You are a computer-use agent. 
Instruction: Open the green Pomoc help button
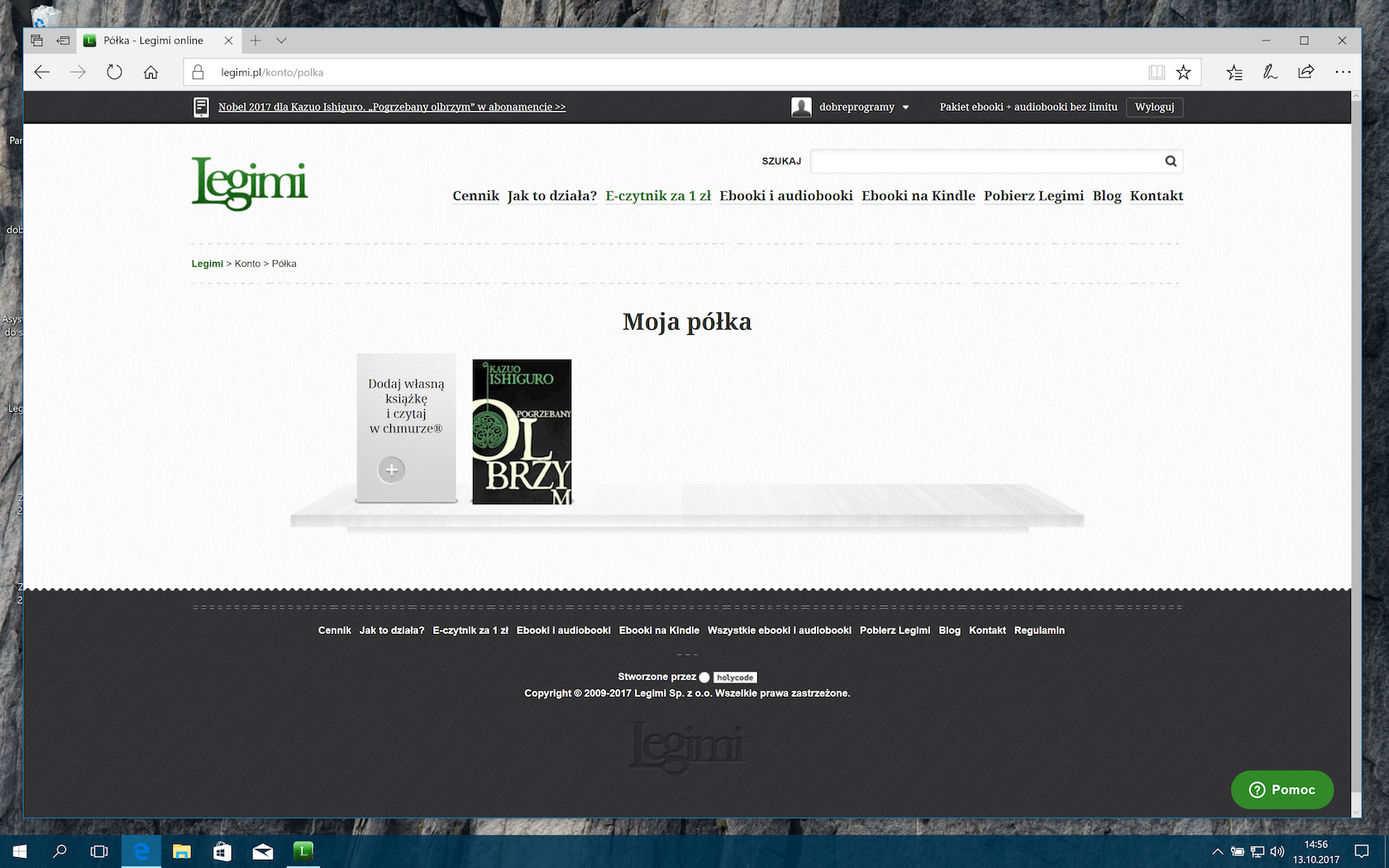click(1282, 789)
